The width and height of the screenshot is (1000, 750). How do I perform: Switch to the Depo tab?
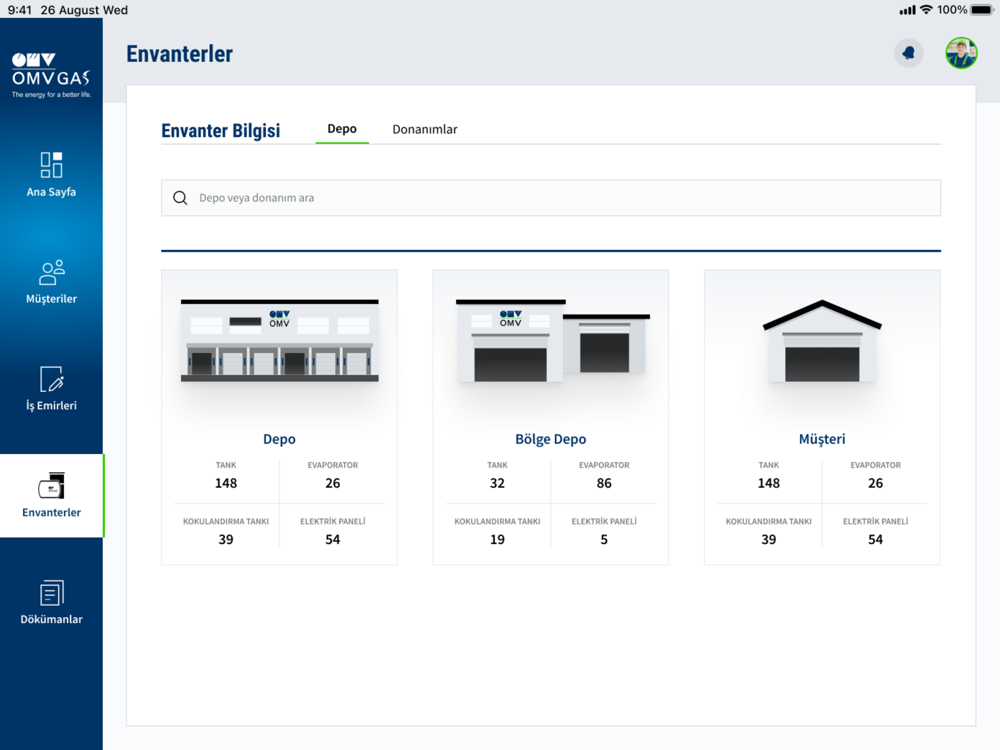pyautogui.click(x=342, y=129)
